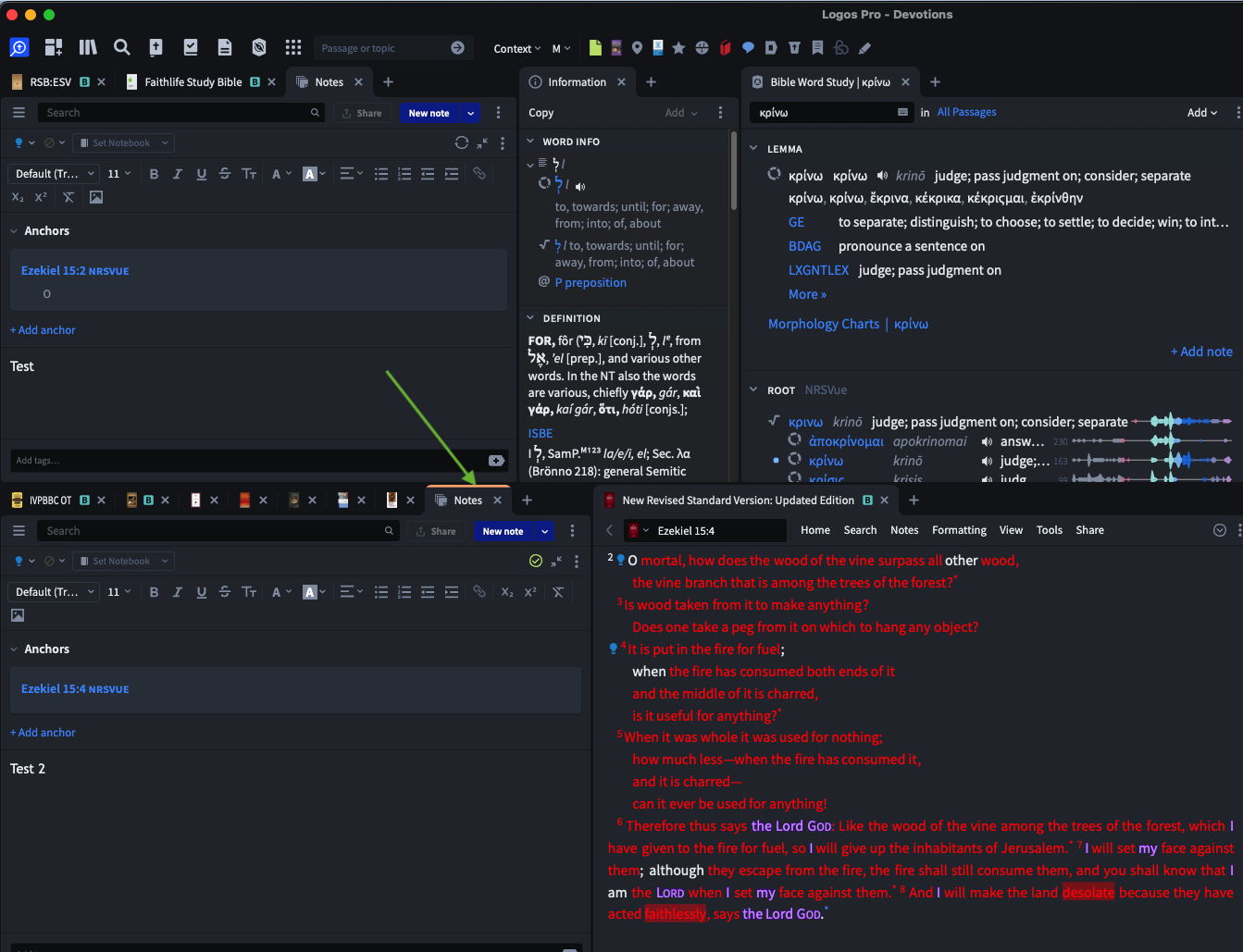This screenshot has height=952, width=1243.
Task: Click the upper New note button
Action: pos(429,113)
